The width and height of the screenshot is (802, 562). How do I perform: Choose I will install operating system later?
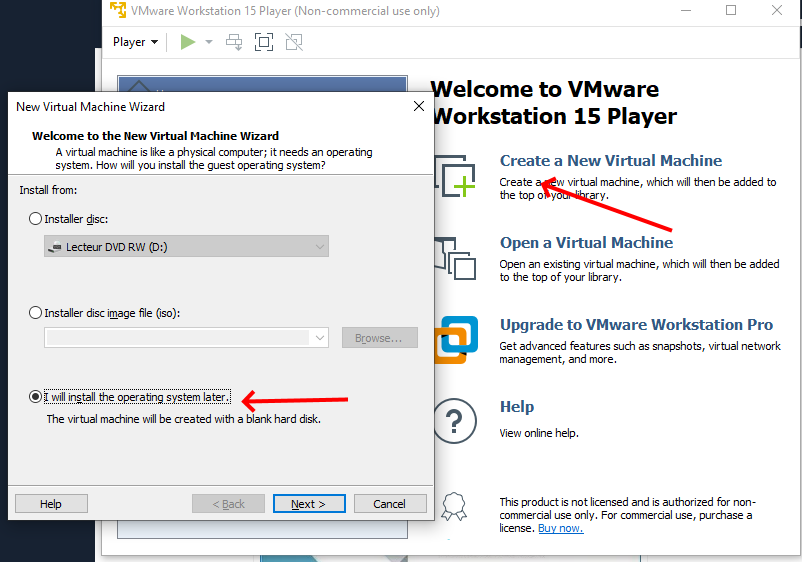pos(37,397)
